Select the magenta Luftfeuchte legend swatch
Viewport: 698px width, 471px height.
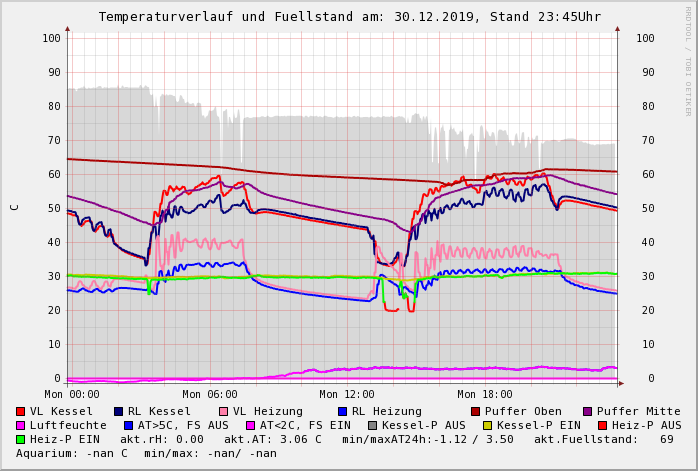[20, 425]
